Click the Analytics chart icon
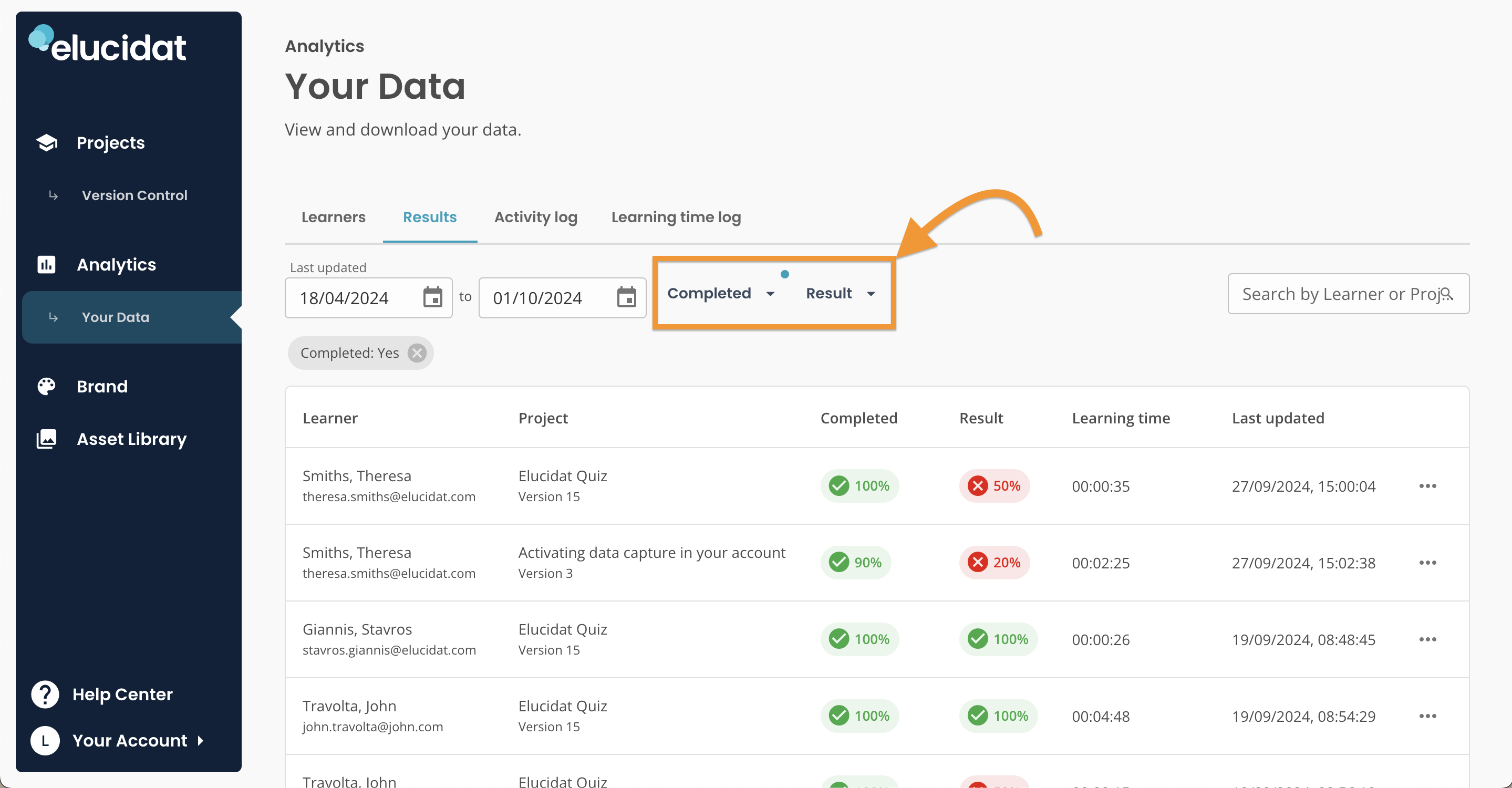 pyautogui.click(x=46, y=265)
